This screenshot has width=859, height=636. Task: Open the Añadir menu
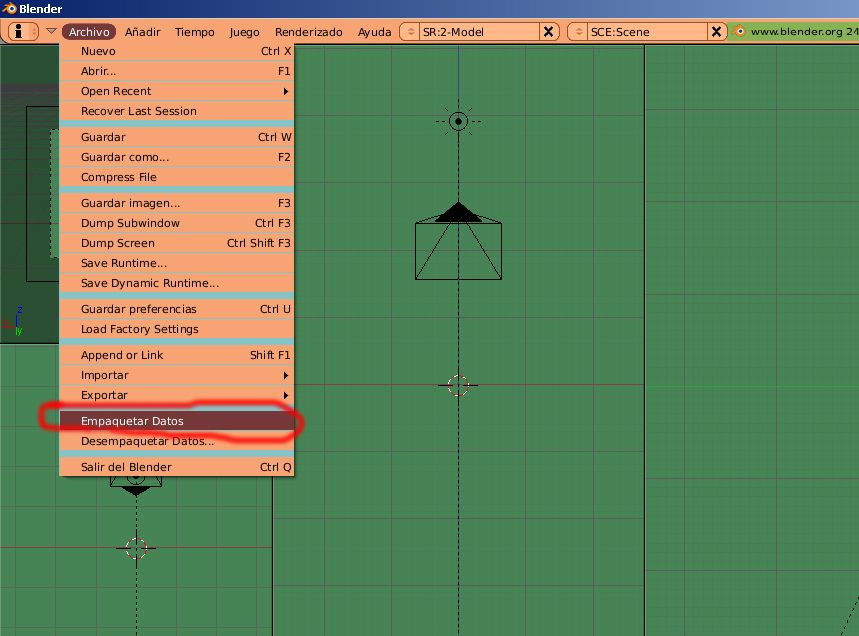[142, 32]
